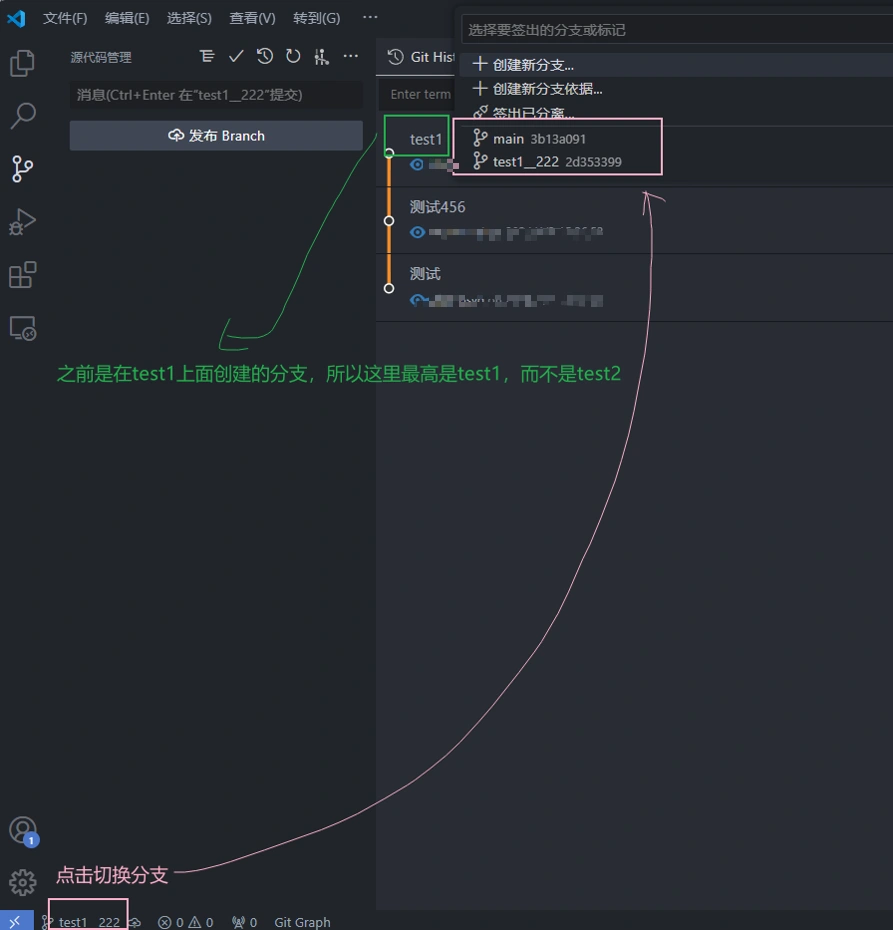893x930 pixels.
Task: Open more actions ellipsis in source control
Action: (350, 56)
